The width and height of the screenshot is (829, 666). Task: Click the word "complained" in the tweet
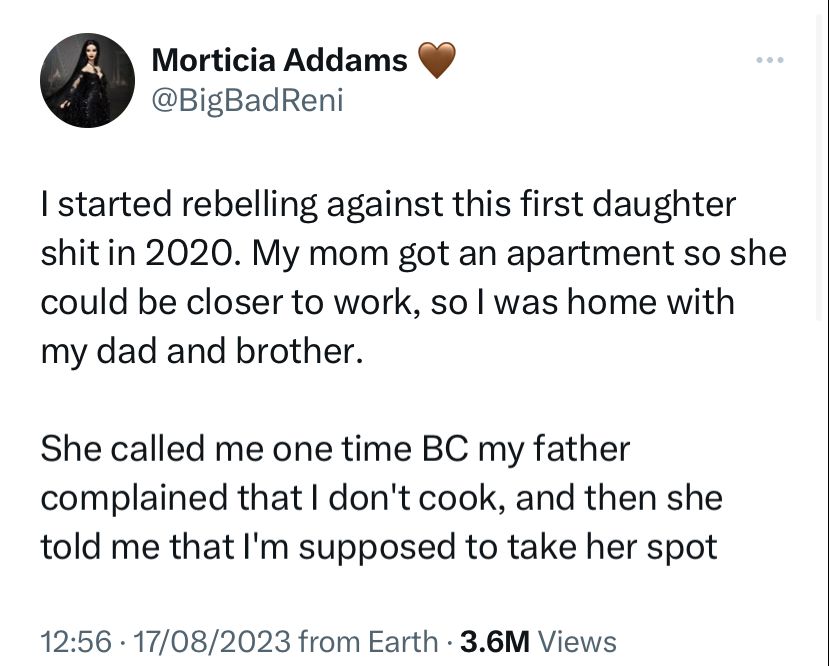tap(135, 498)
